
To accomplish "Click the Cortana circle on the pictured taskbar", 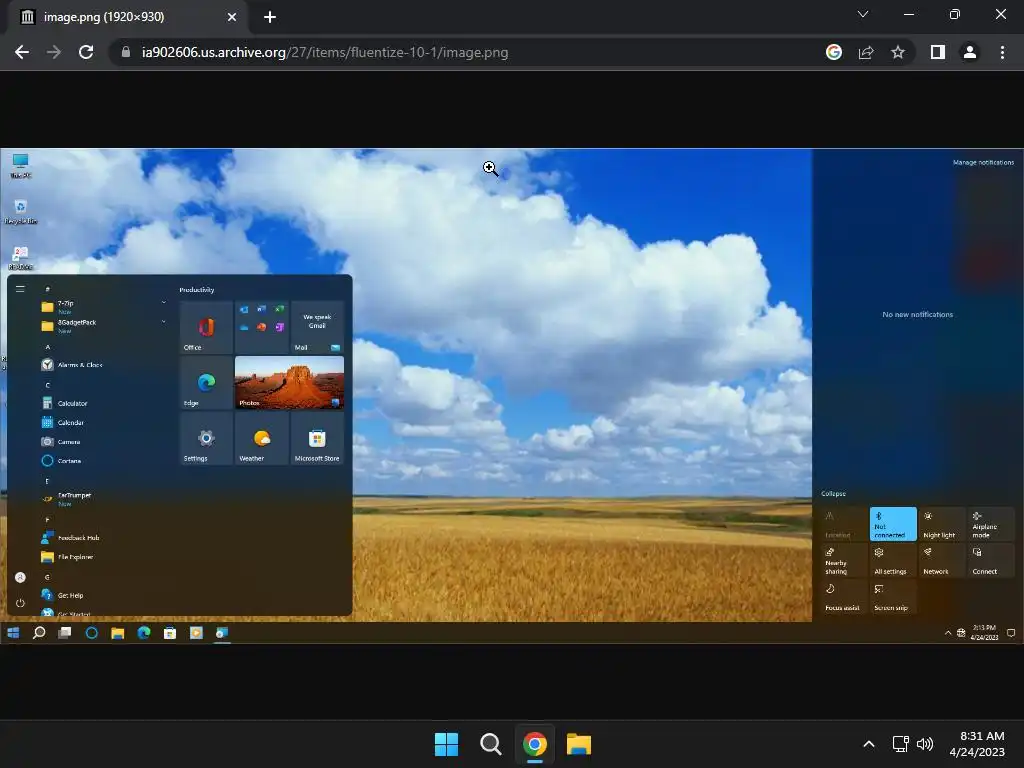I will coord(91,632).
